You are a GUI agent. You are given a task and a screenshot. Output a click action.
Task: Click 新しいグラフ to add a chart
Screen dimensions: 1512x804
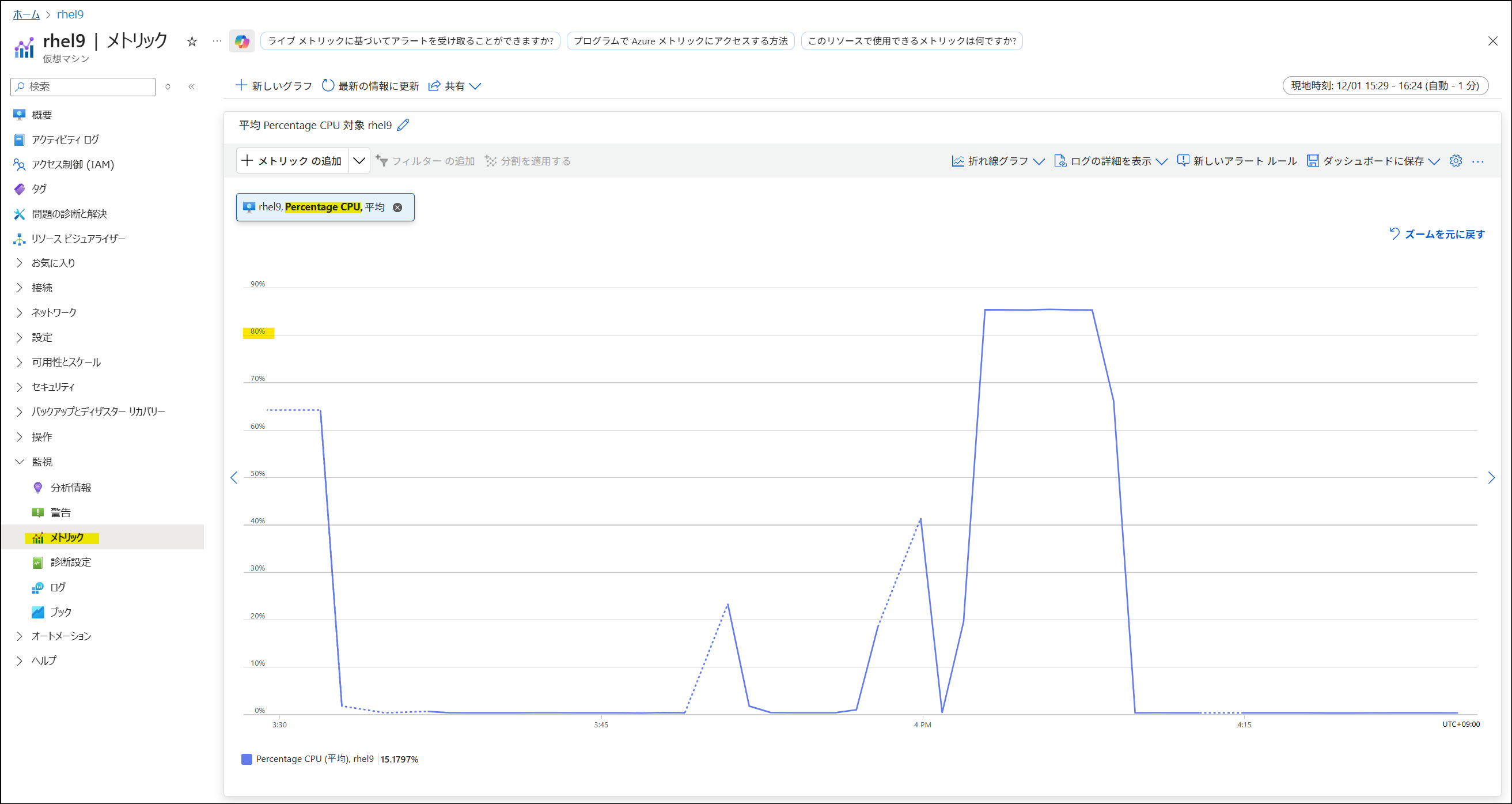point(274,86)
